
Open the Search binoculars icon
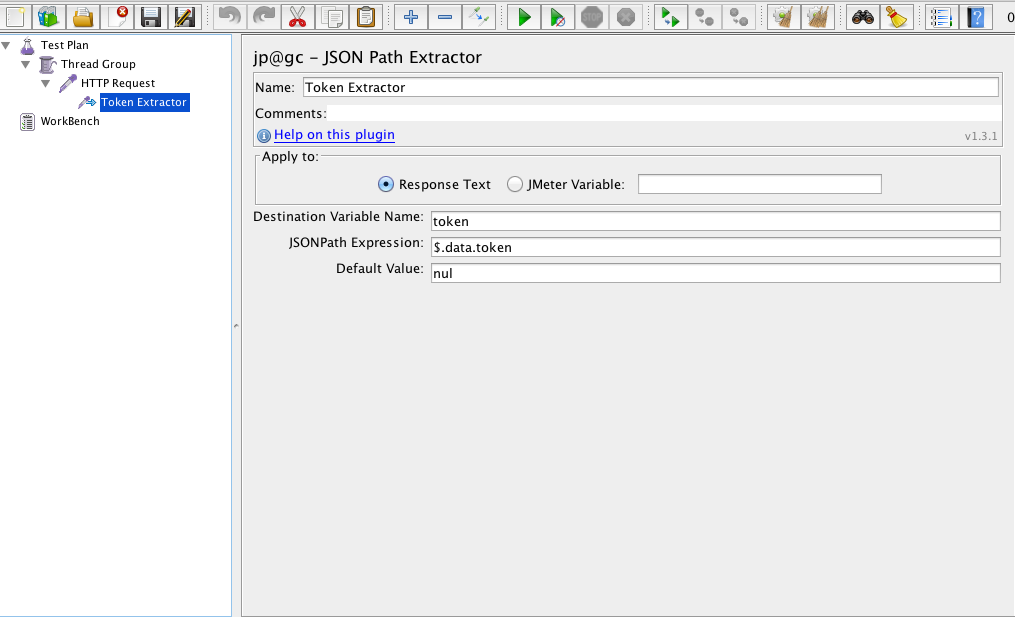tap(860, 17)
